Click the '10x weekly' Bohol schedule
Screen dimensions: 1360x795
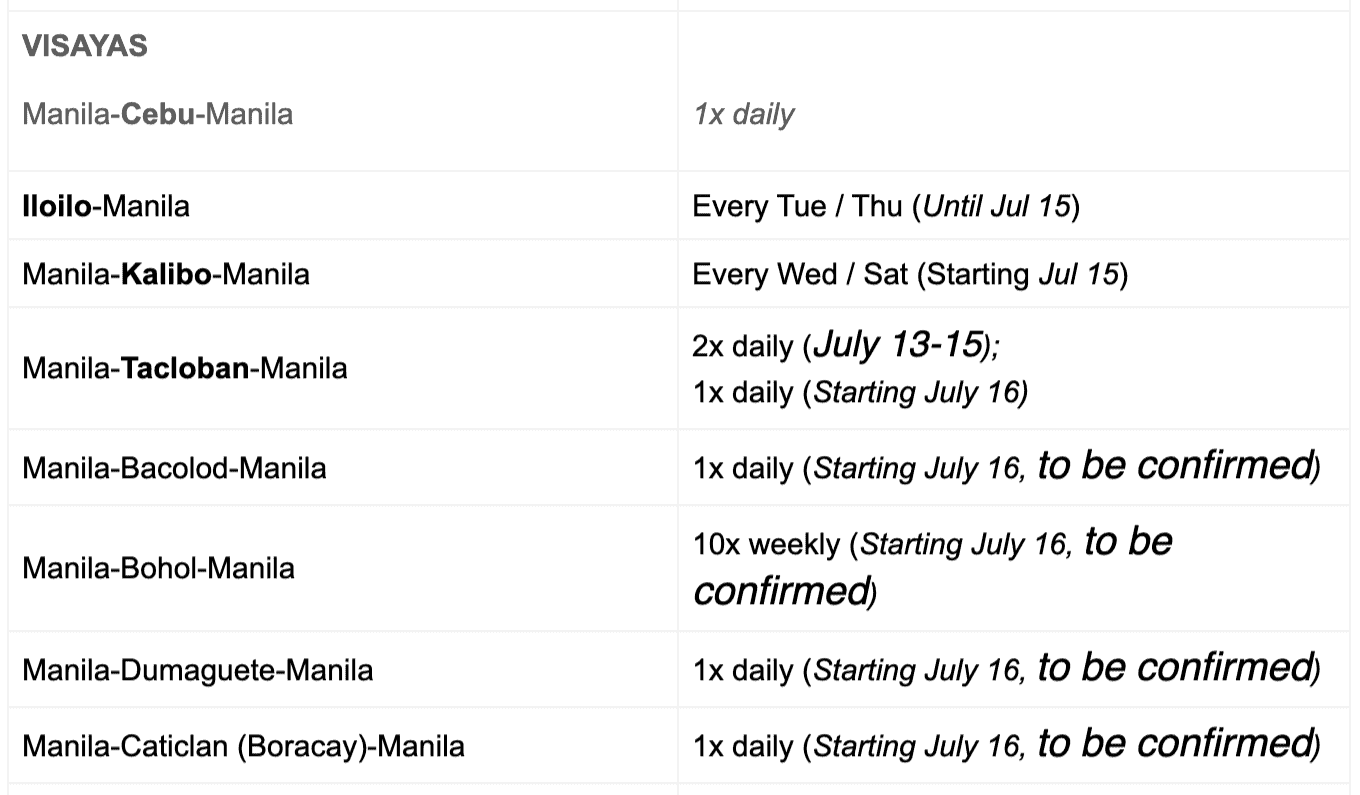(x=766, y=545)
